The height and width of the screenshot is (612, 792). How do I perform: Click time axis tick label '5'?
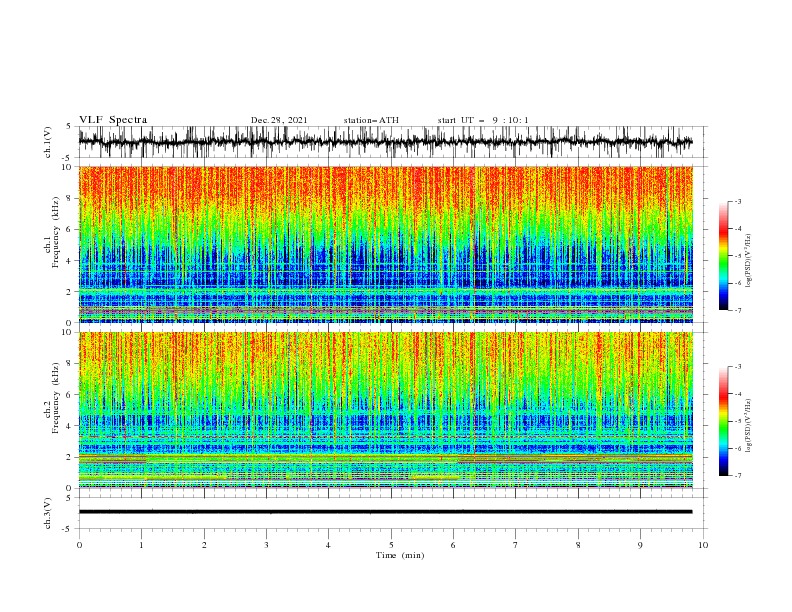pyautogui.click(x=391, y=545)
